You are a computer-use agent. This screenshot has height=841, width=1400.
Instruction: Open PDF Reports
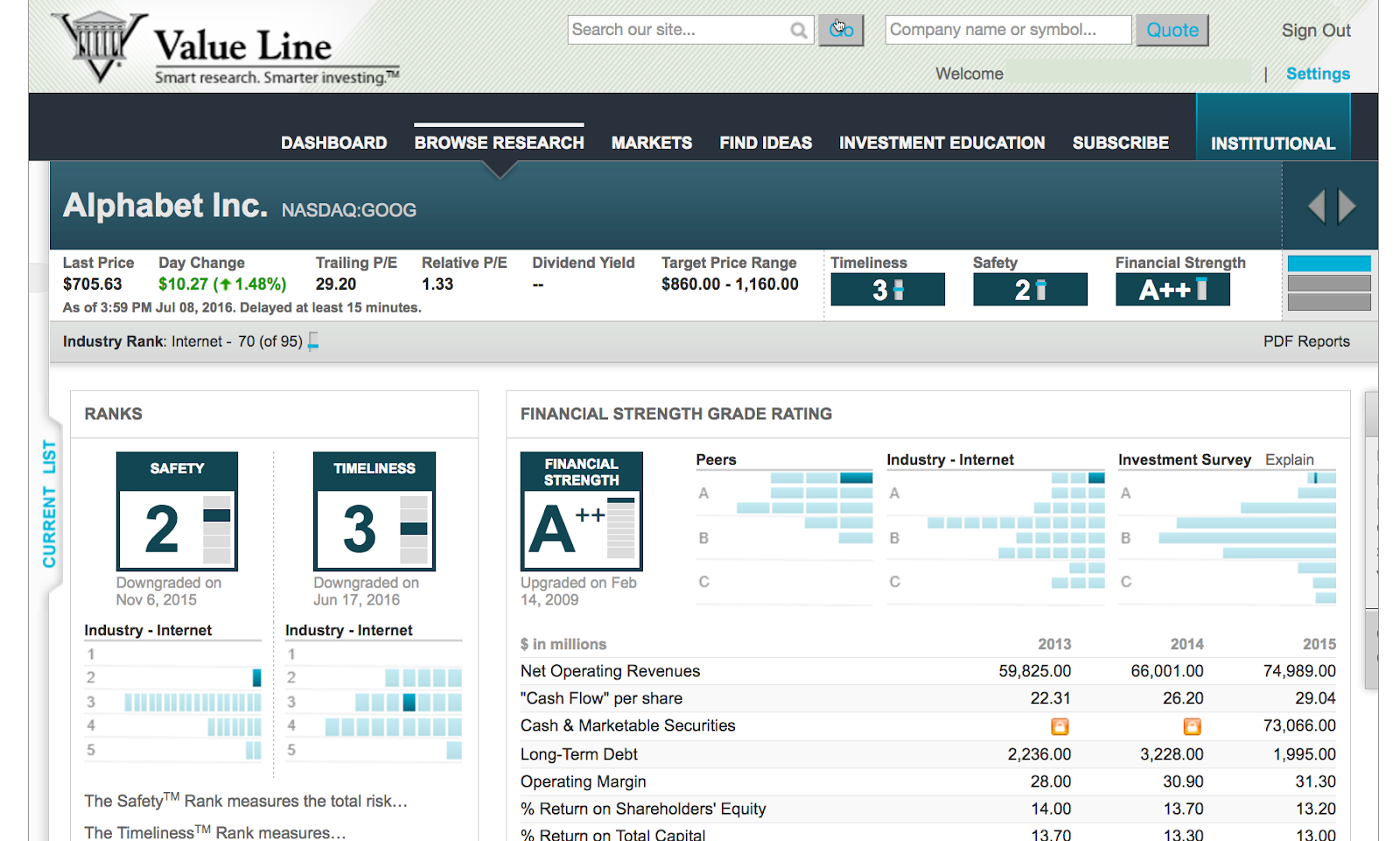click(x=1306, y=341)
